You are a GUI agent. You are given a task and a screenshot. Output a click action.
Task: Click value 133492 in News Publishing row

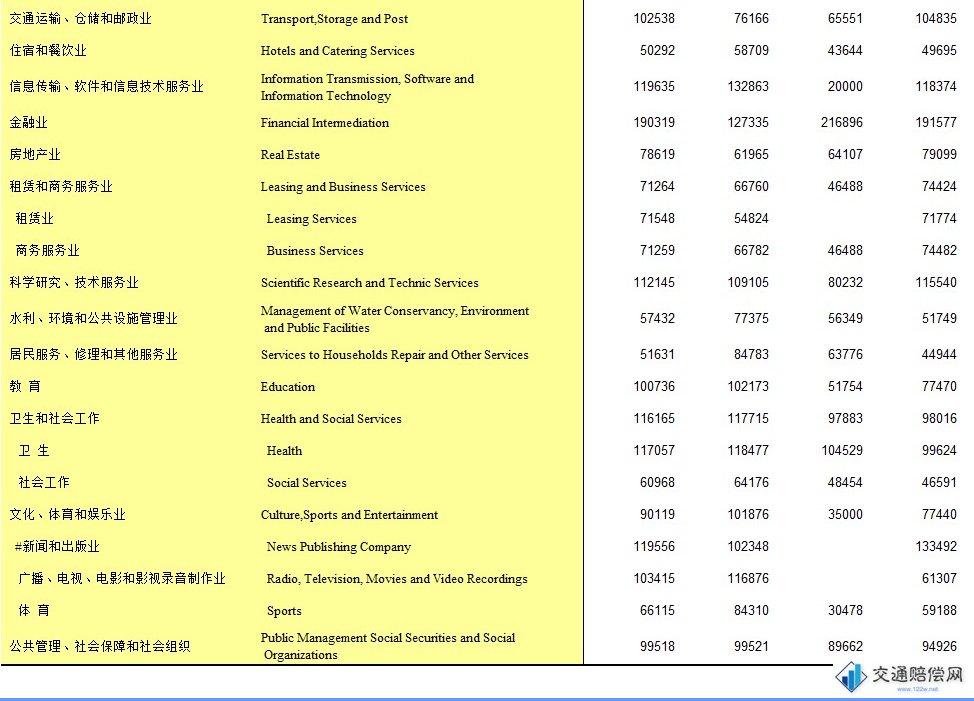(936, 546)
